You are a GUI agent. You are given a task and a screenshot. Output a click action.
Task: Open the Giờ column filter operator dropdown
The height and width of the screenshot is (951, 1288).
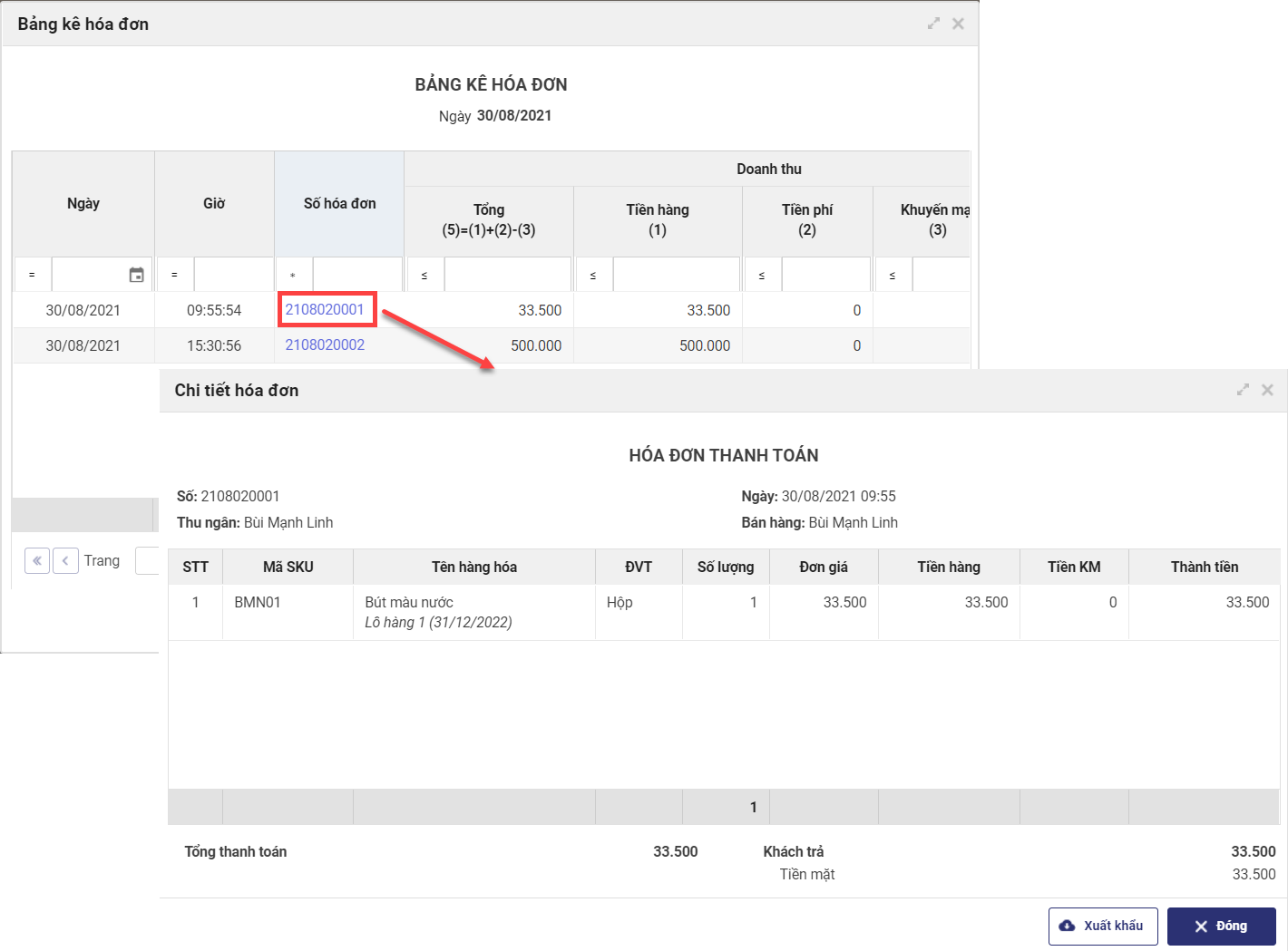pos(175,275)
